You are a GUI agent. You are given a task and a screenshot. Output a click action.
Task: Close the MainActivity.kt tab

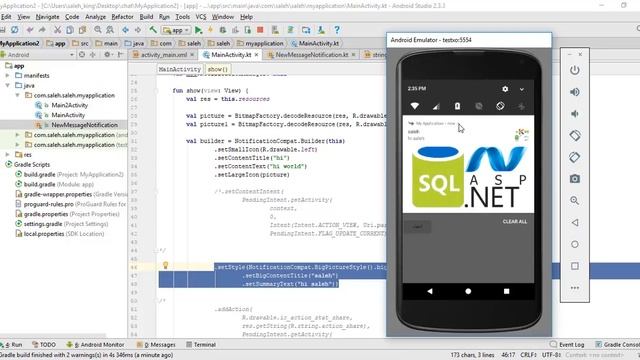point(256,54)
